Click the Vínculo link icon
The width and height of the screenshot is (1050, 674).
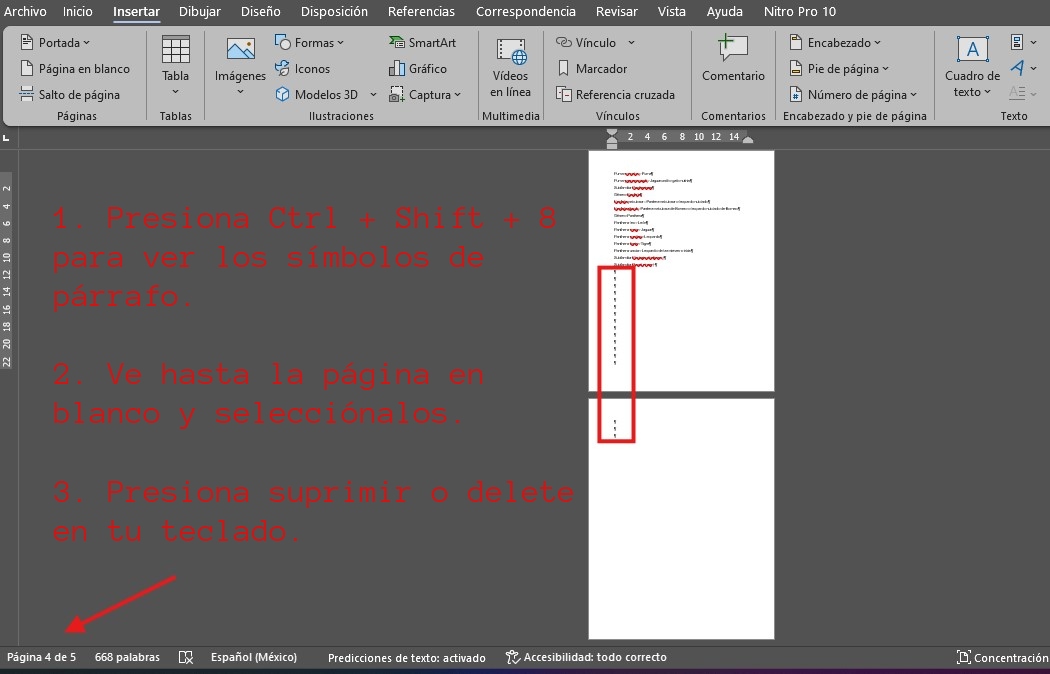coord(563,42)
